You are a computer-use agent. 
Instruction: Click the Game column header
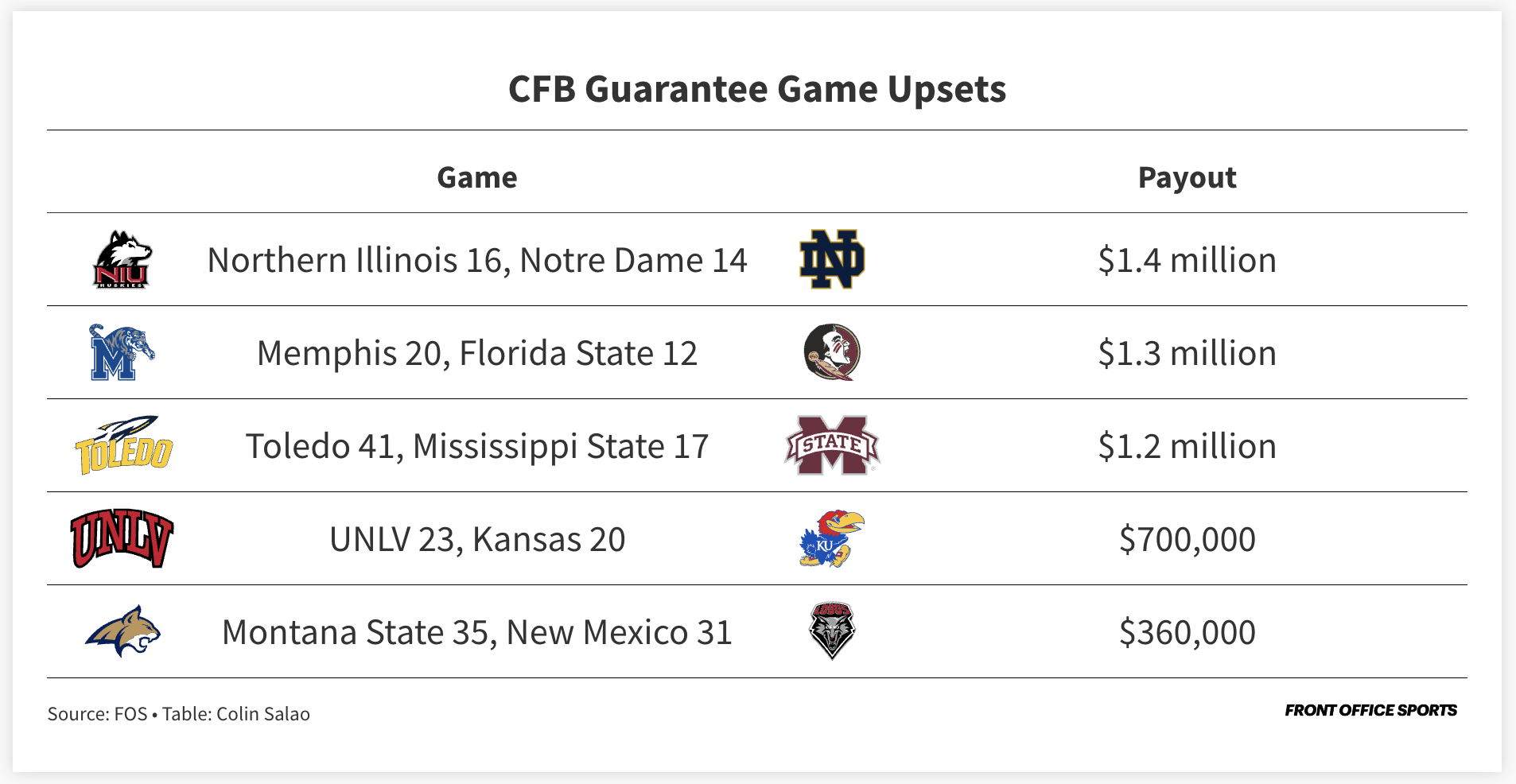tap(477, 177)
